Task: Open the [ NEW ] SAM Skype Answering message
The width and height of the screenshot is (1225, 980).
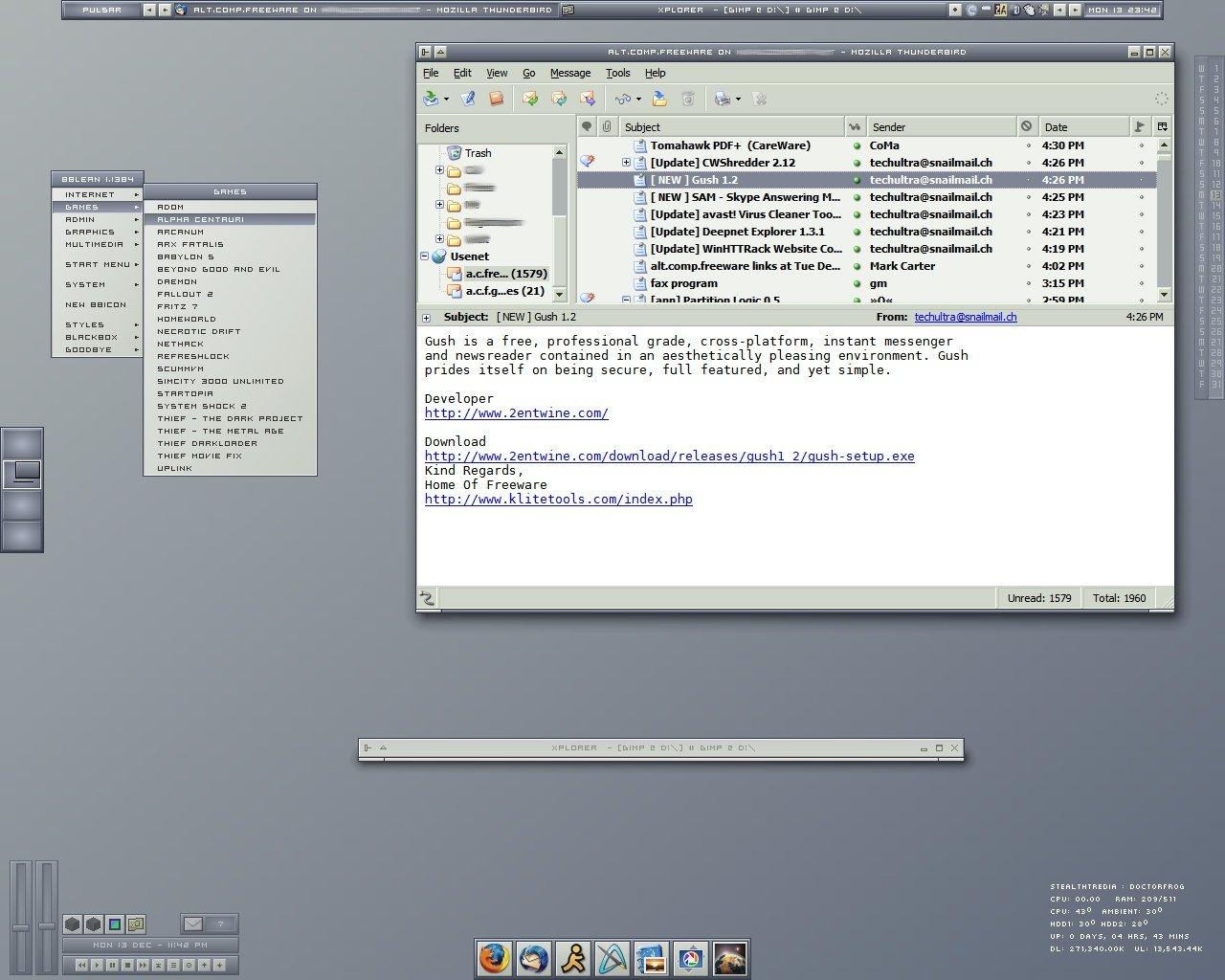Action: coord(746,197)
